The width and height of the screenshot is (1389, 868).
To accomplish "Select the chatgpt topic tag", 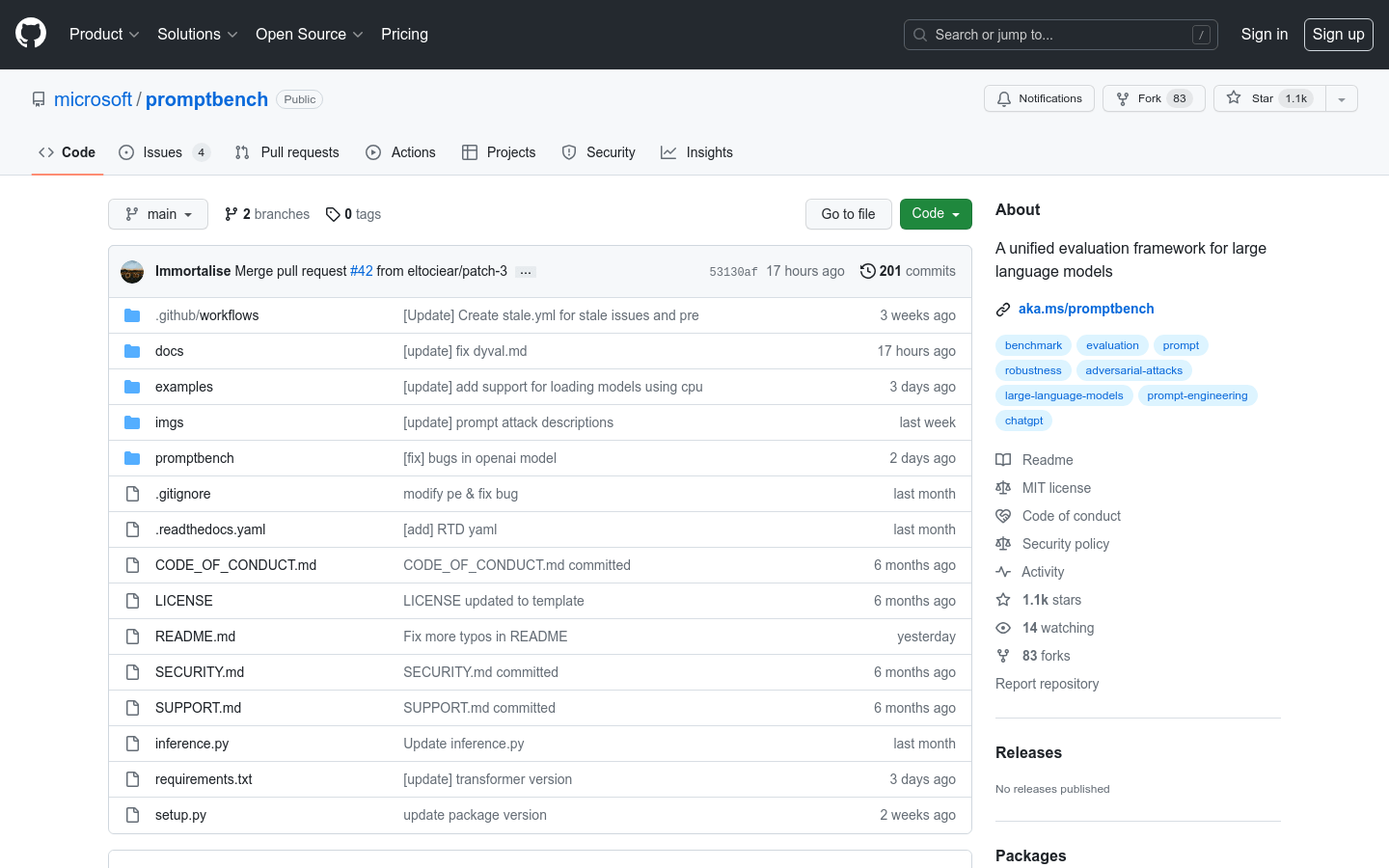I will coord(1023,420).
